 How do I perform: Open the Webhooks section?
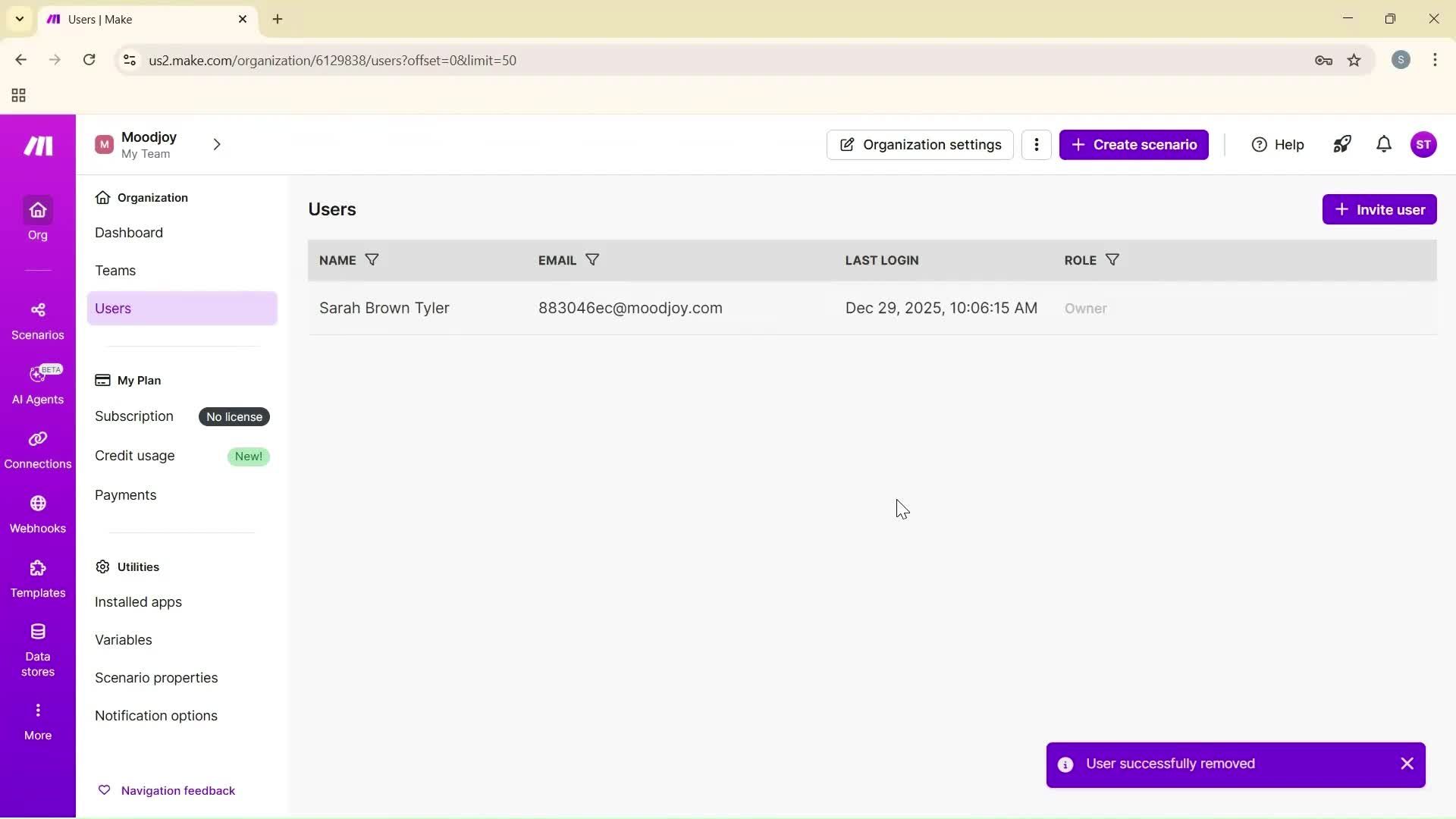point(38,514)
